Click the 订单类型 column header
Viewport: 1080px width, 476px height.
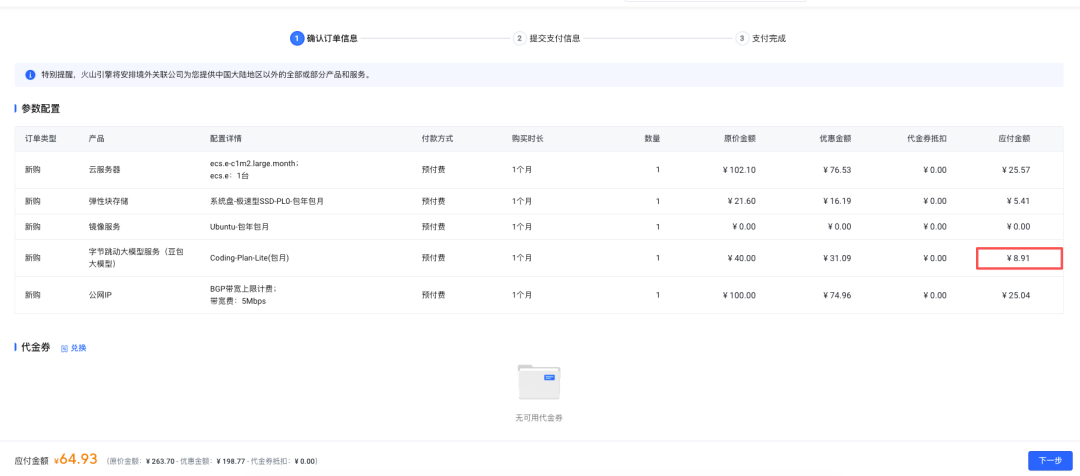point(41,138)
